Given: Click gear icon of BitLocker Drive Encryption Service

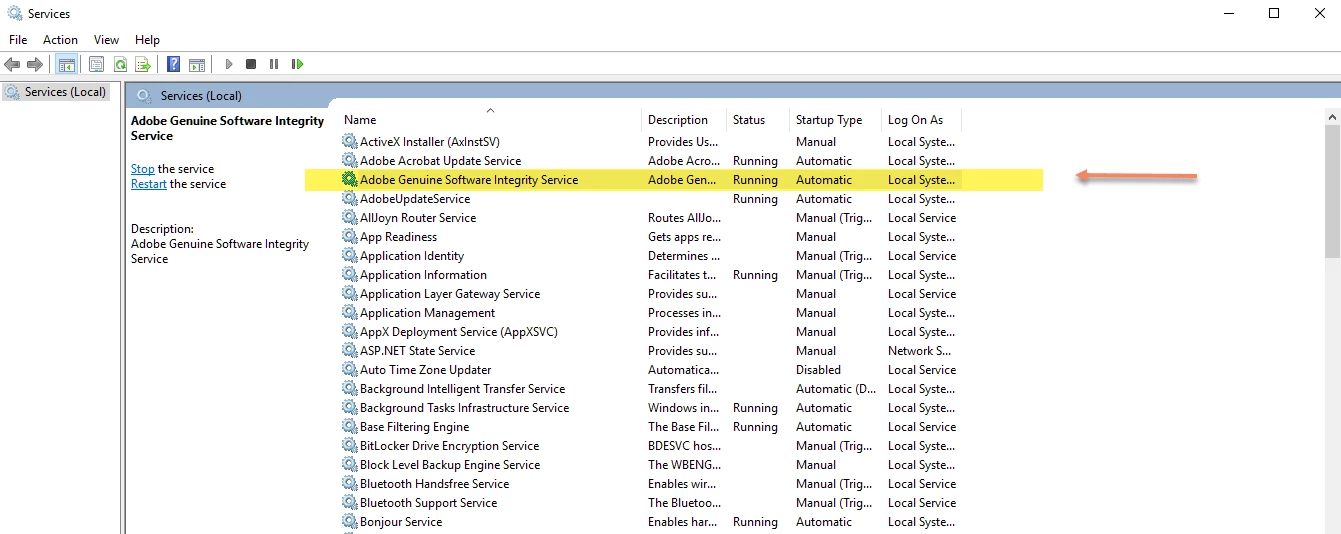Looking at the screenshot, I should (350, 446).
